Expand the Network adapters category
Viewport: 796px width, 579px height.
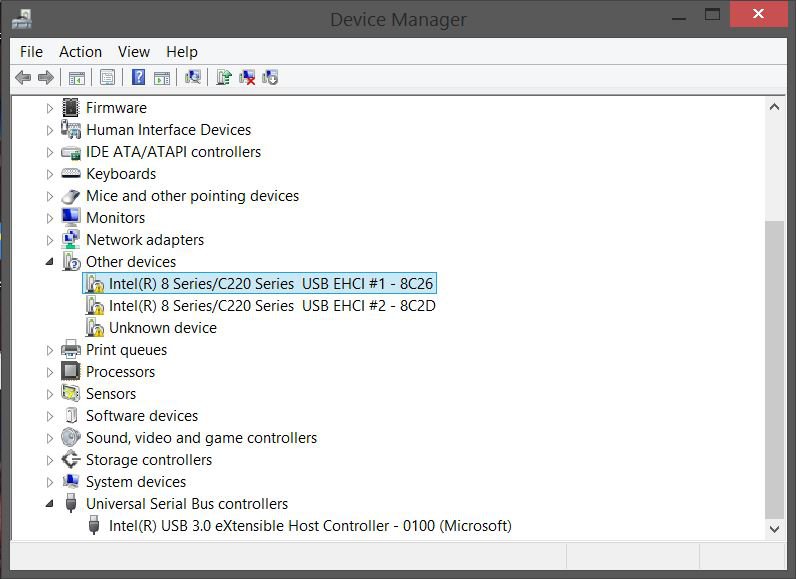click(x=50, y=240)
